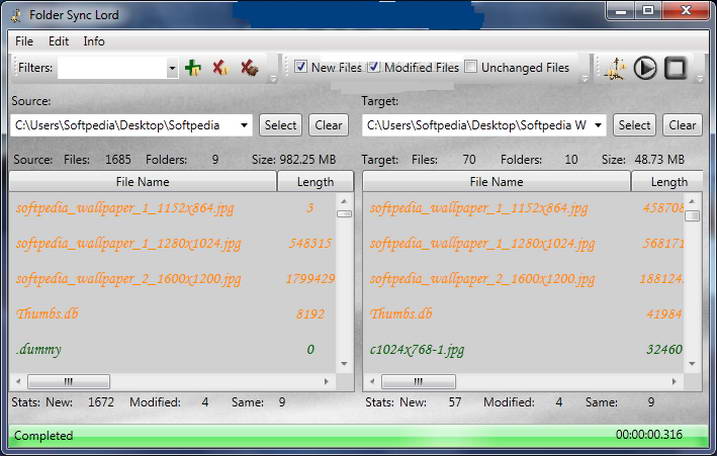Click the Target Select button
The width and height of the screenshot is (717, 456).
pyautogui.click(x=634, y=125)
